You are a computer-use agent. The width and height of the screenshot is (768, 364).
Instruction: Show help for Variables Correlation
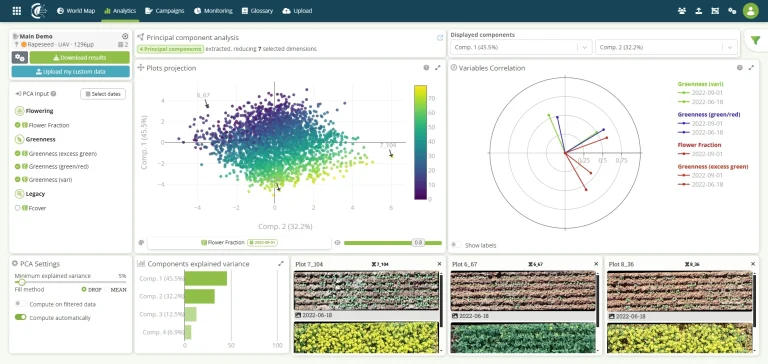tap(740, 68)
